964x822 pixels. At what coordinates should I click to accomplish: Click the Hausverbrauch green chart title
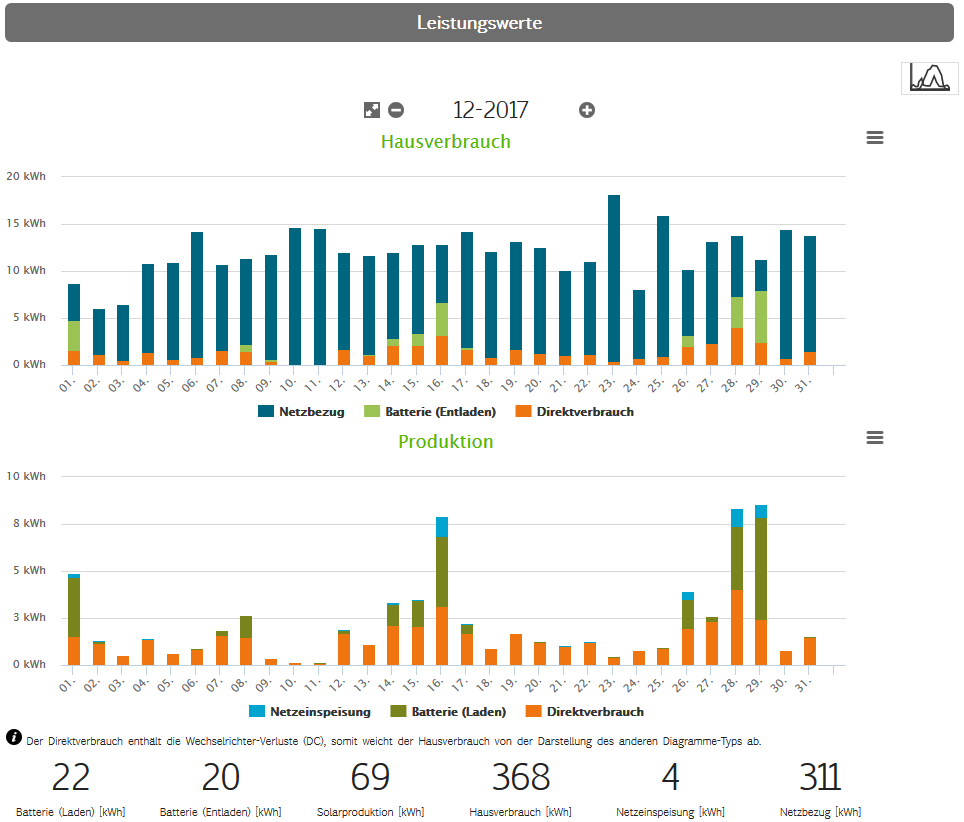coord(445,141)
